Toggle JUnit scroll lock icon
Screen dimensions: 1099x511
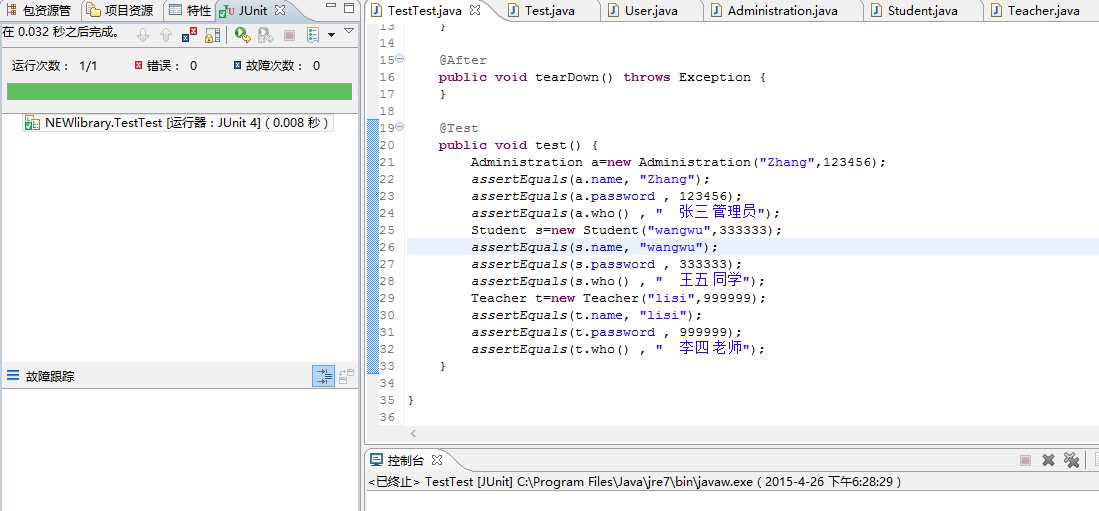pyautogui.click(x=213, y=34)
